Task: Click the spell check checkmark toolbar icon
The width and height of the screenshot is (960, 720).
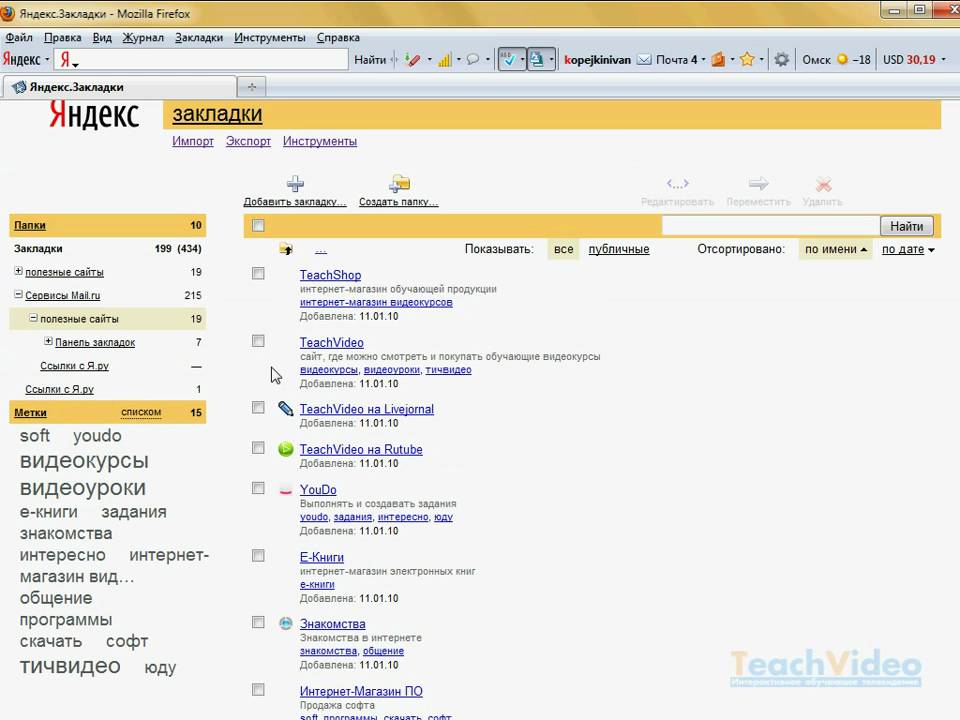Action: 508,59
